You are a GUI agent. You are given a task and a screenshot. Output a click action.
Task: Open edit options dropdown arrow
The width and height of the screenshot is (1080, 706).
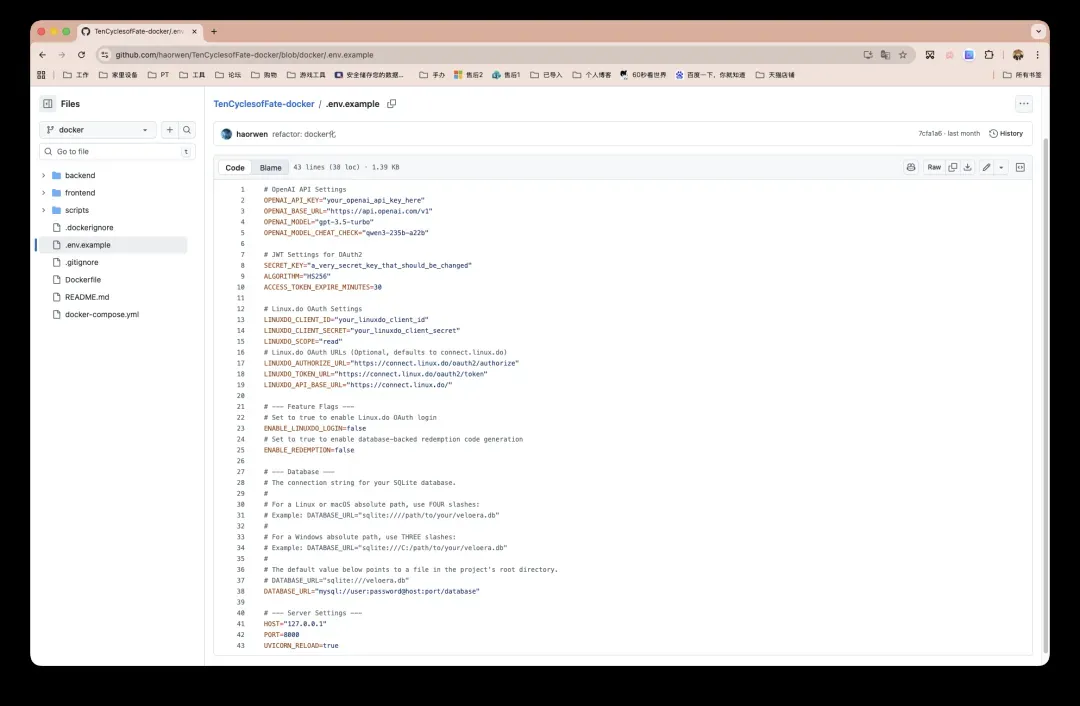point(1001,167)
